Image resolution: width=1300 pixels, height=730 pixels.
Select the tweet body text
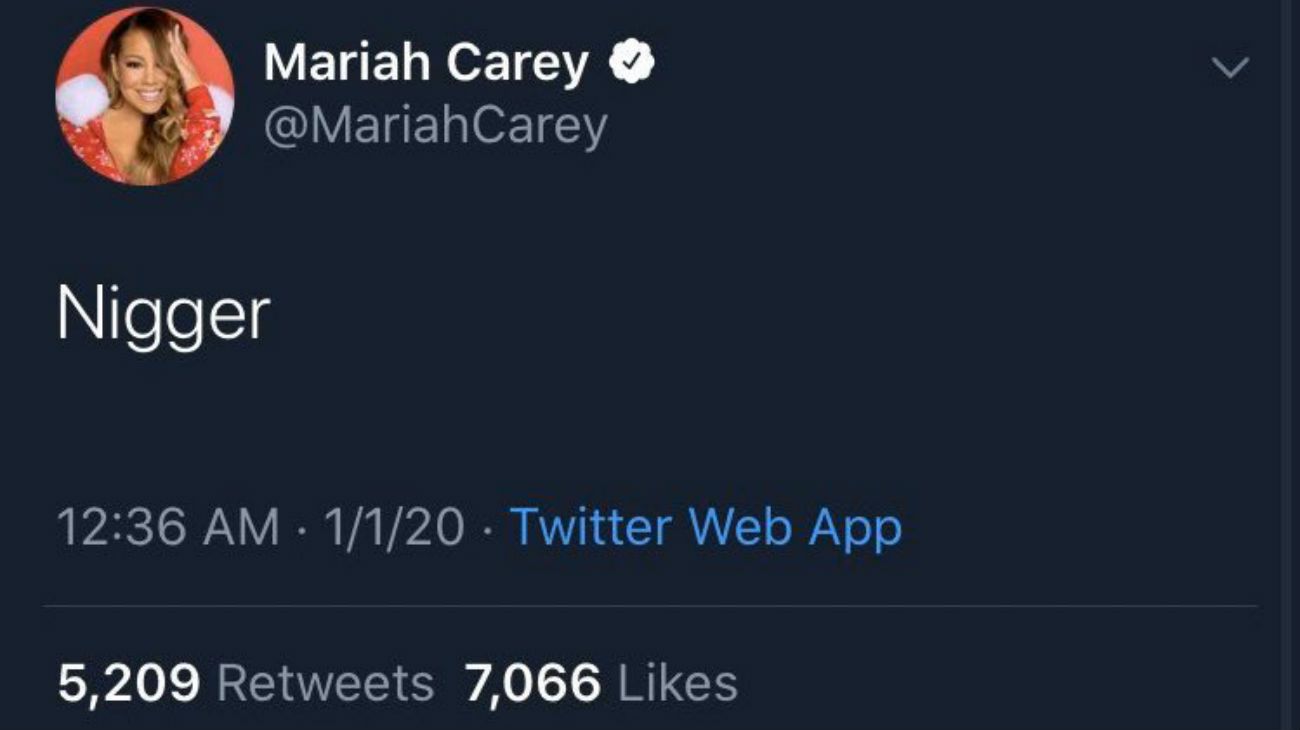pyautogui.click(x=163, y=316)
